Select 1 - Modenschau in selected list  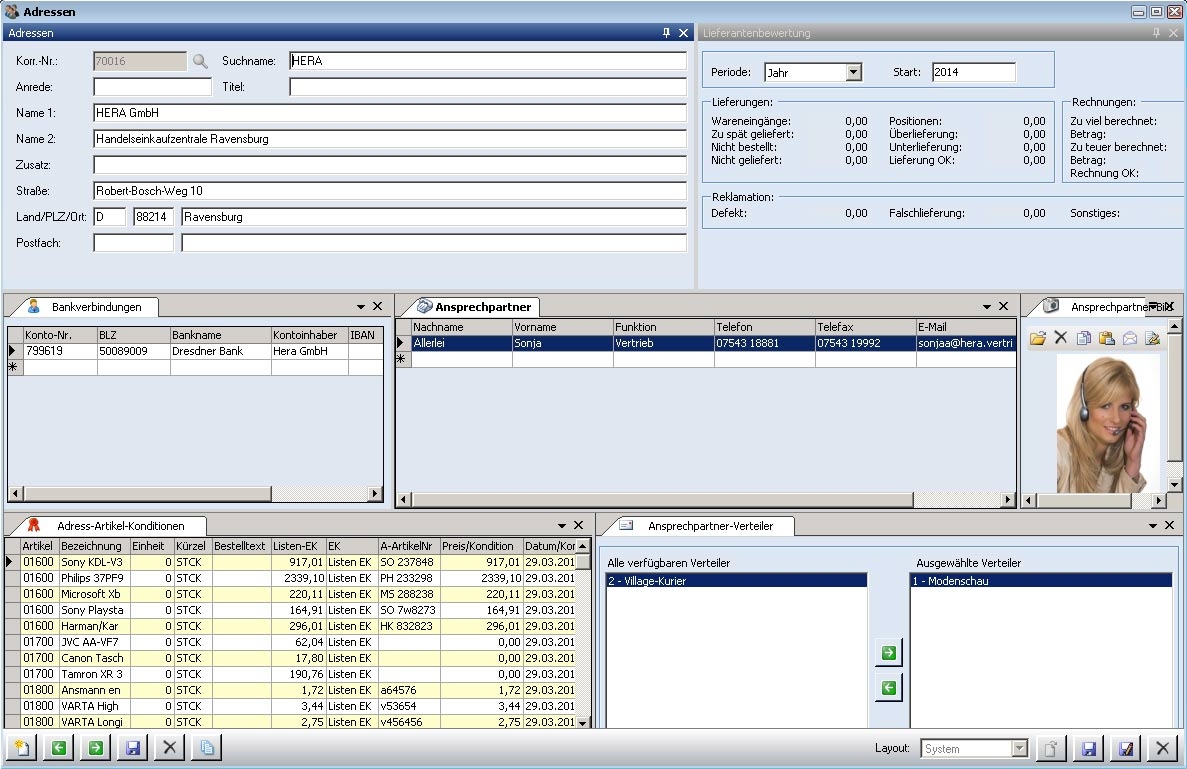[1041, 581]
